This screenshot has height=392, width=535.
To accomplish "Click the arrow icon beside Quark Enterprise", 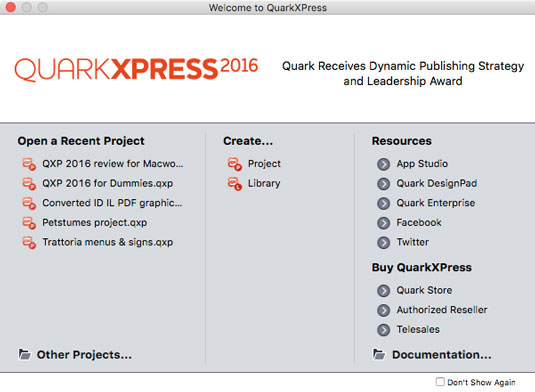I will click(384, 203).
